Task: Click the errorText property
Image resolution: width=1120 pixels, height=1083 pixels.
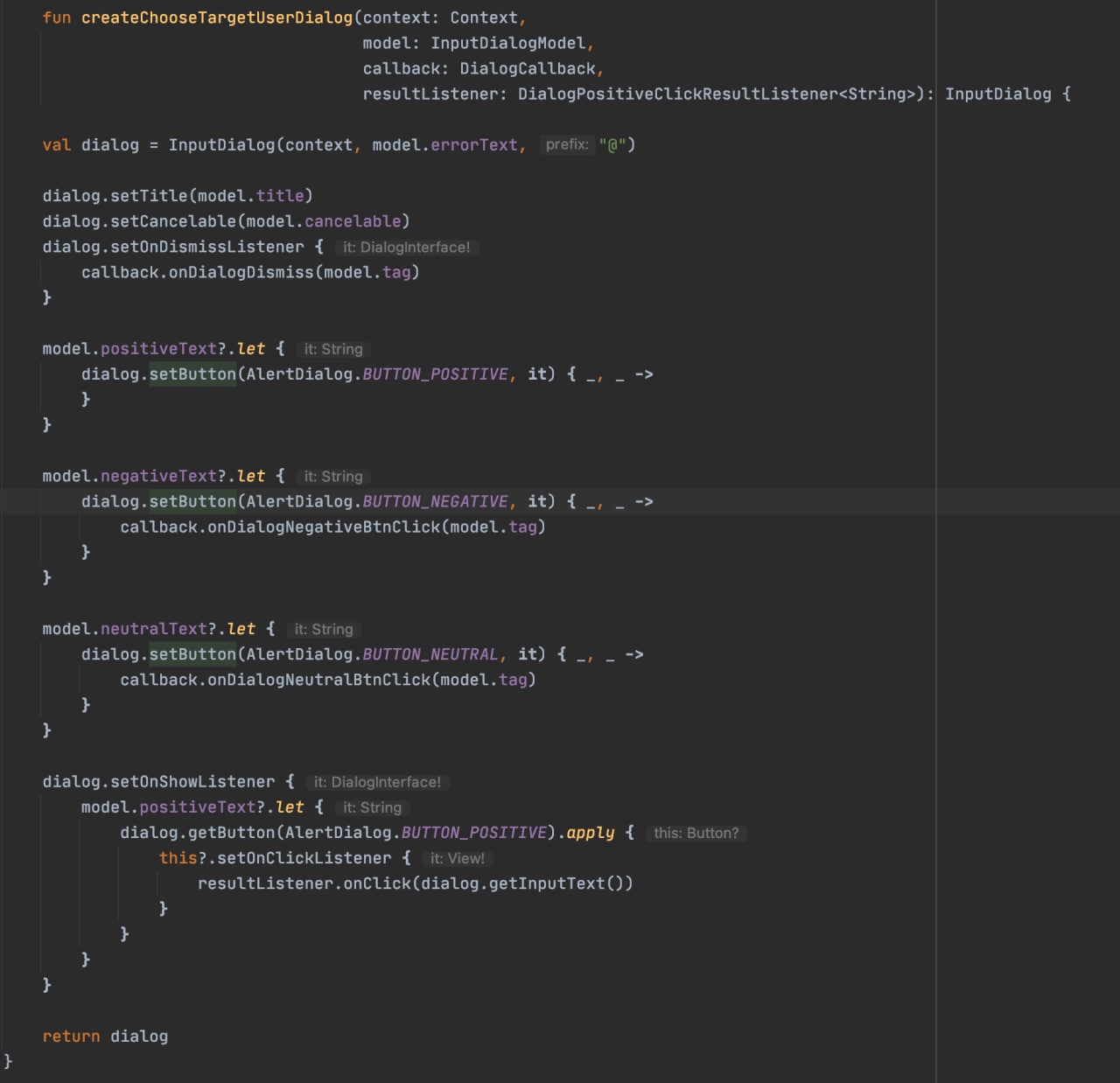Action: click(x=474, y=145)
